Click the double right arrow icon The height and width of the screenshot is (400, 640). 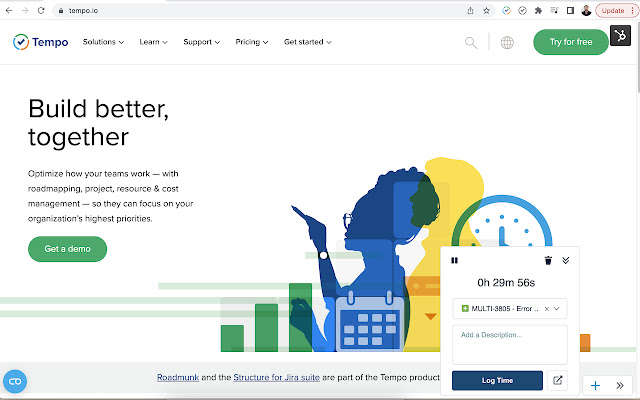click(x=620, y=385)
